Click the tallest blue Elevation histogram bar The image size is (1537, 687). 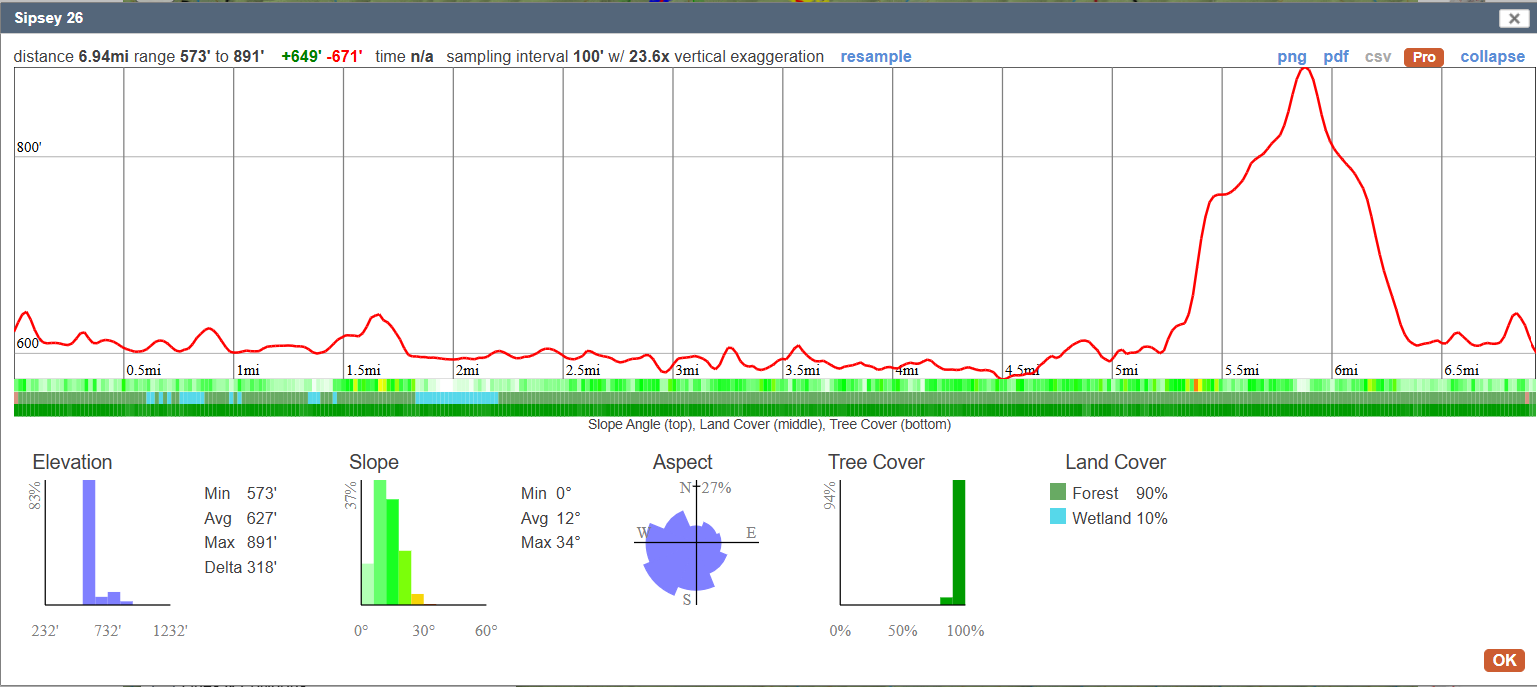tap(89, 542)
